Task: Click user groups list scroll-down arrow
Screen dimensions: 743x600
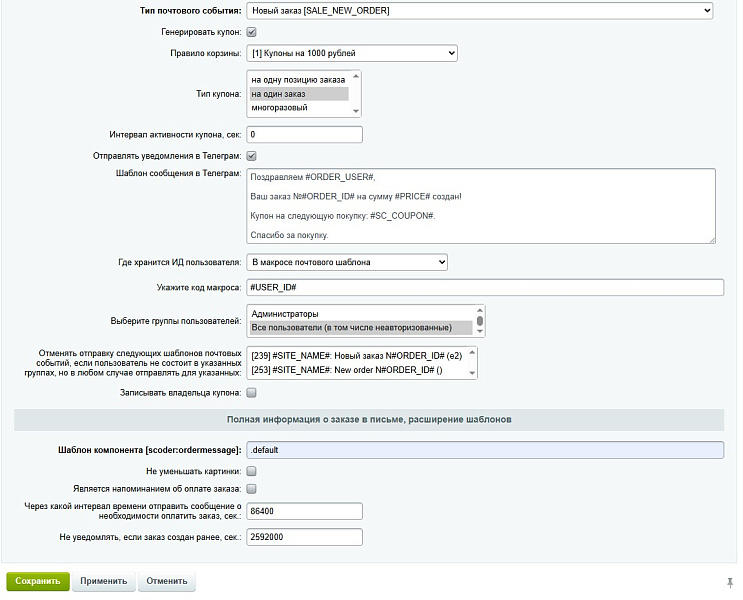Action: [480, 331]
